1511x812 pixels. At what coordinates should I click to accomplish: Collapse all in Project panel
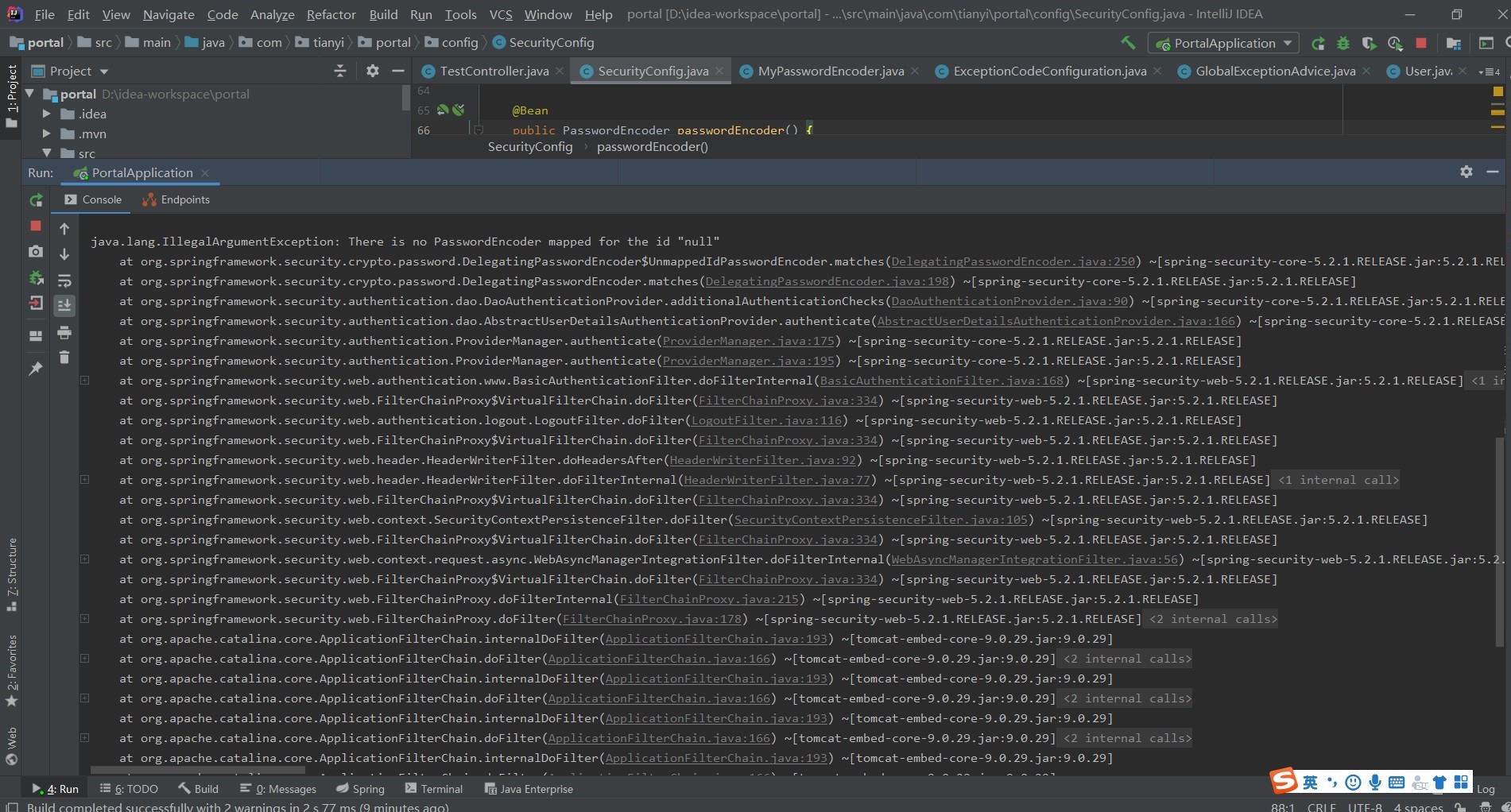coord(340,71)
